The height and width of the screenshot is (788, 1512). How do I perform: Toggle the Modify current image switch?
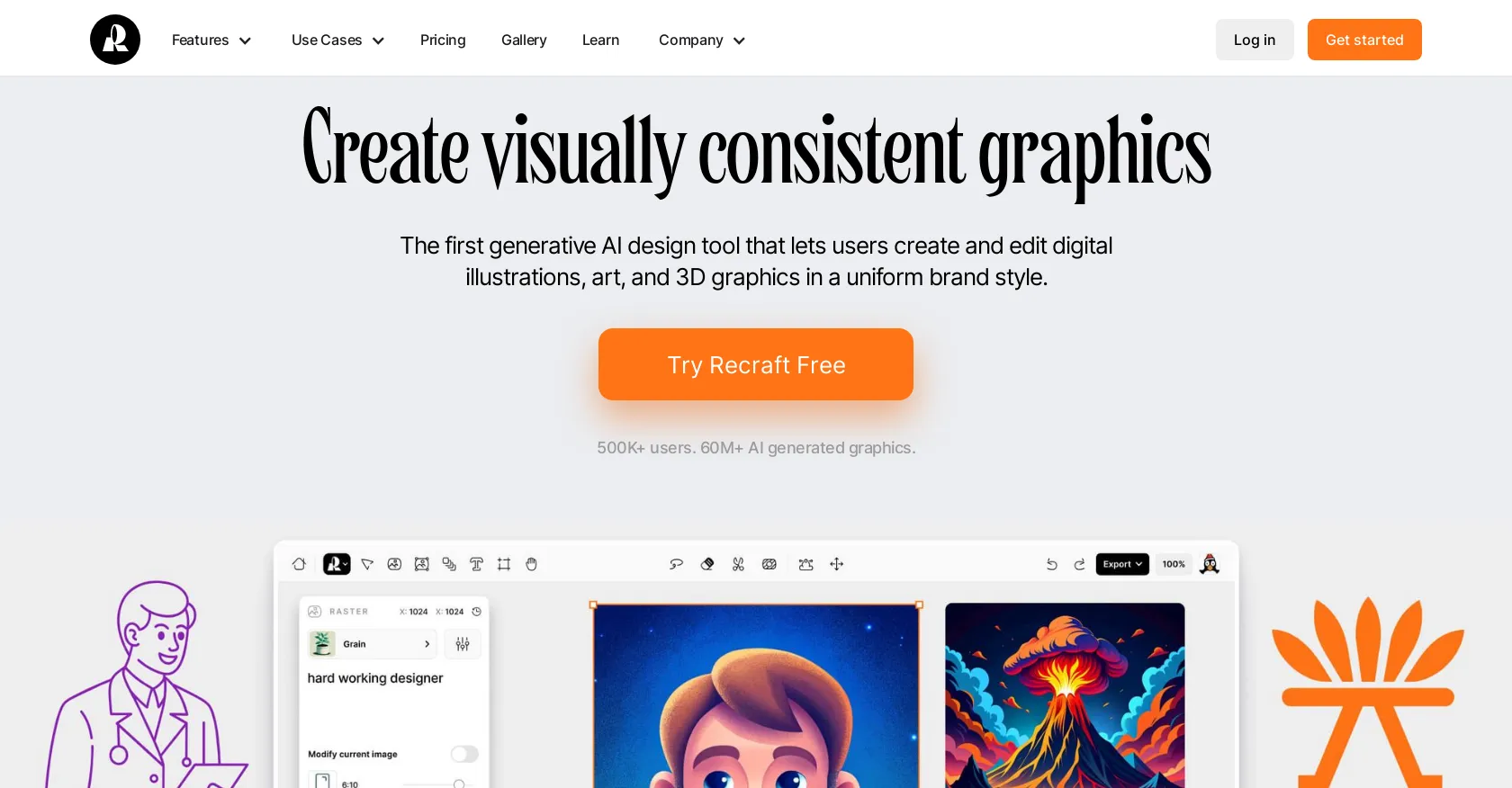point(464,754)
